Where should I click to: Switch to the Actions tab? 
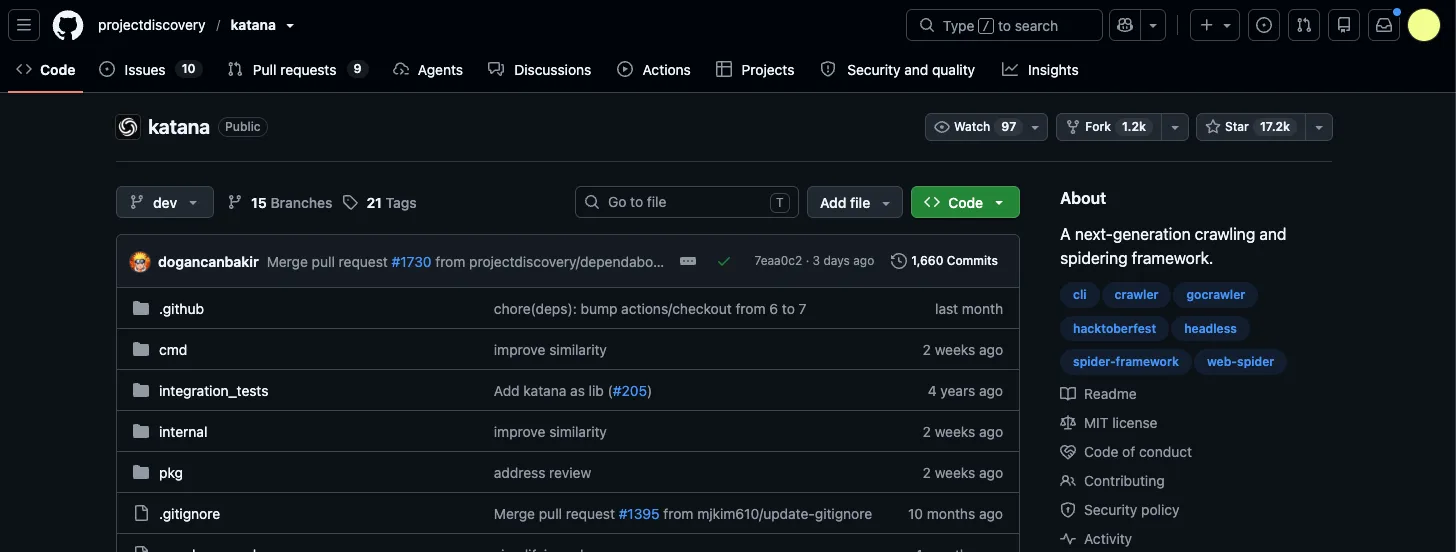(x=654, y=70)
